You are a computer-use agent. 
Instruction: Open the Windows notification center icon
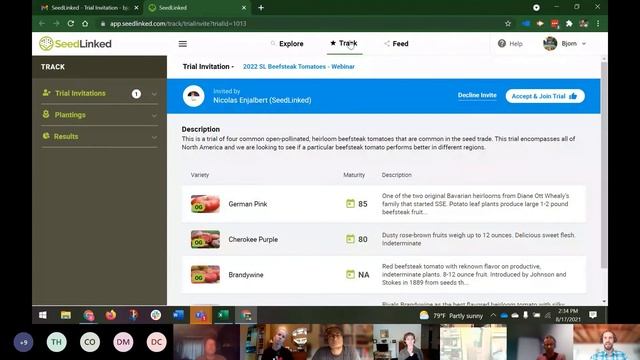point(593,315)
